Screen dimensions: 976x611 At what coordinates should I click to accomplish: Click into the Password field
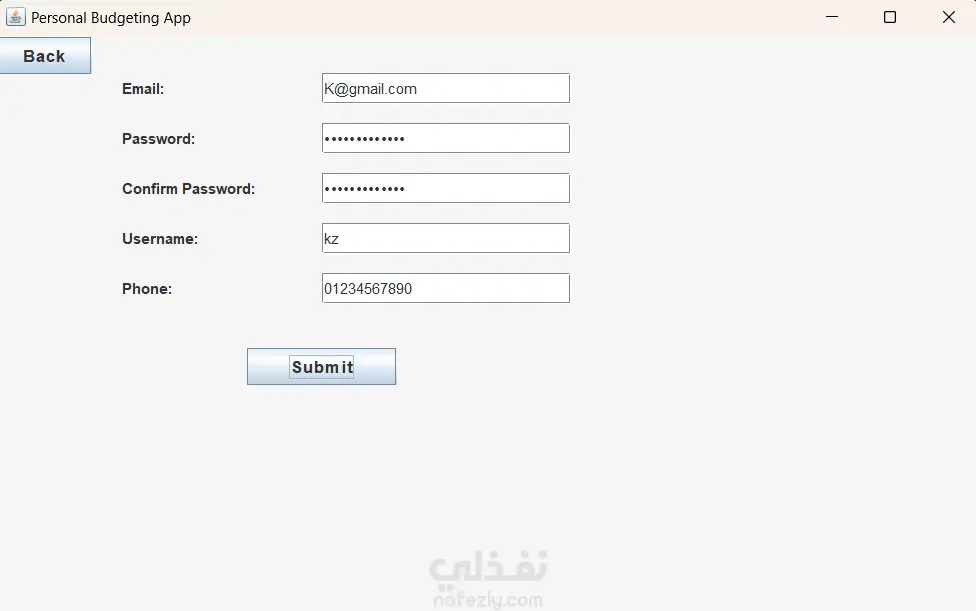(445, 138)
